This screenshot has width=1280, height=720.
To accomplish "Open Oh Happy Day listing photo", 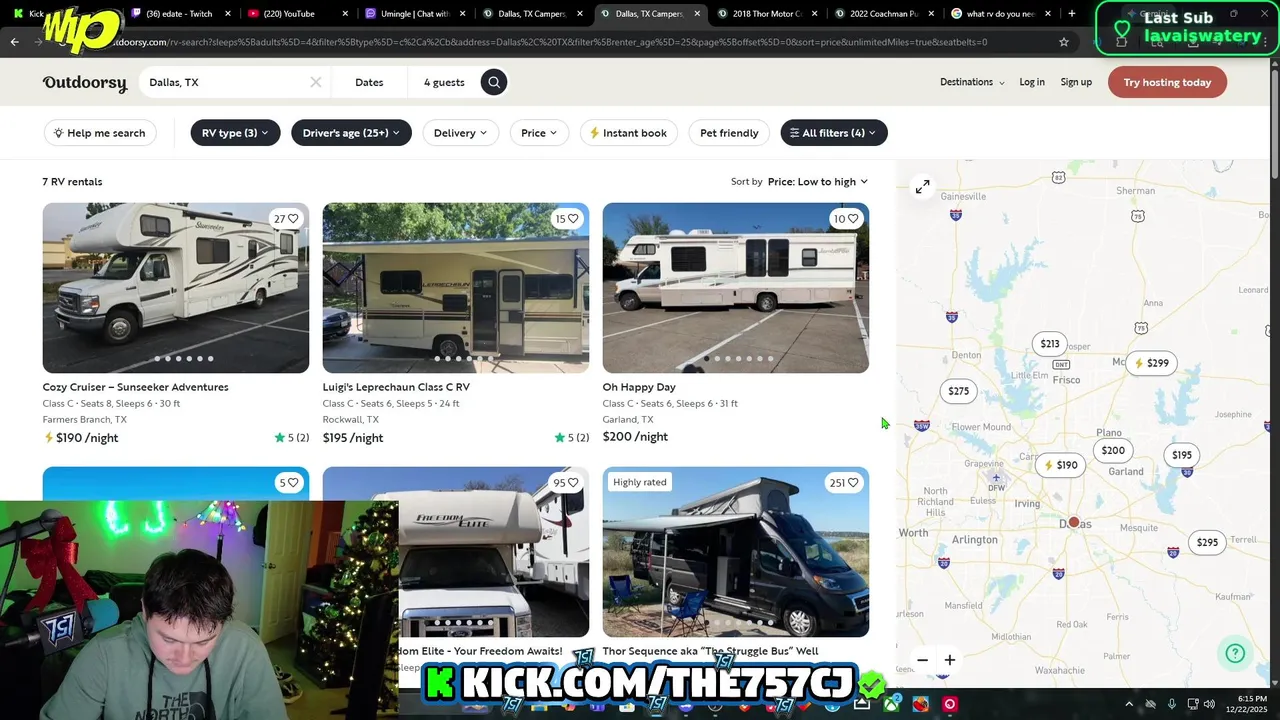I will point(736,288).
